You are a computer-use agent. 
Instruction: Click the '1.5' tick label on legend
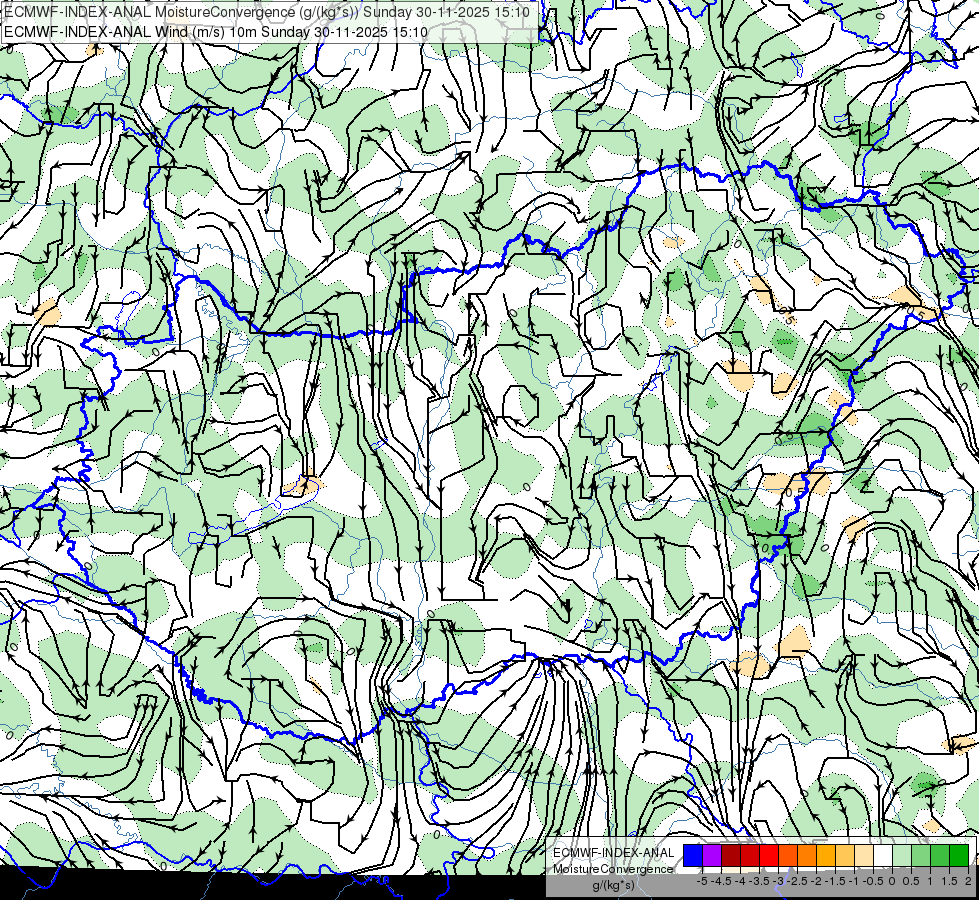click(949, 881)
